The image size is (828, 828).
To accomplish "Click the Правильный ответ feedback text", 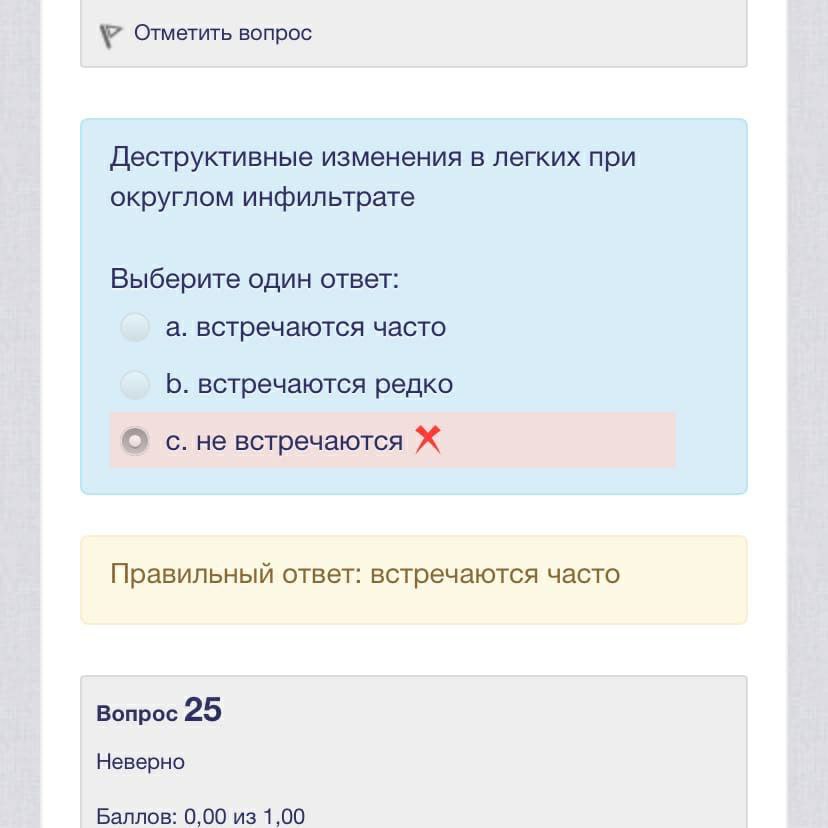I will 365,574.
